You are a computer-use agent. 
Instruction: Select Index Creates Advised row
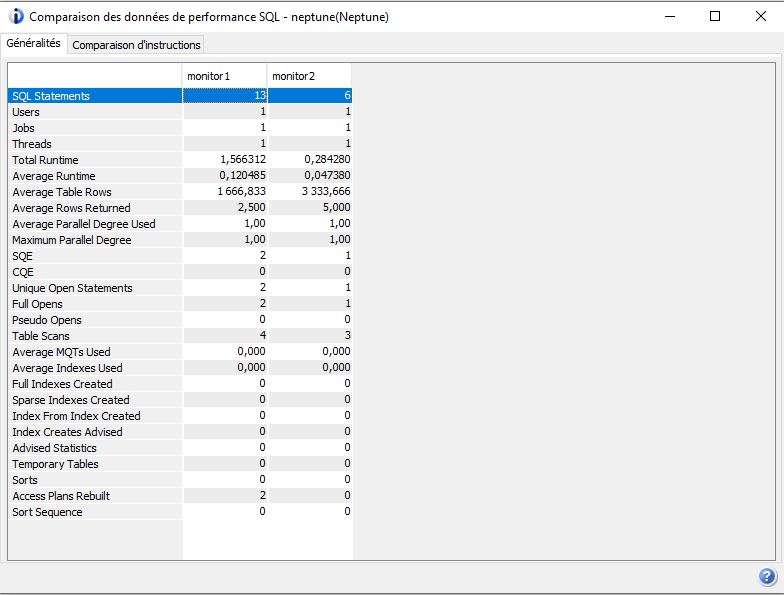point(95,432)
